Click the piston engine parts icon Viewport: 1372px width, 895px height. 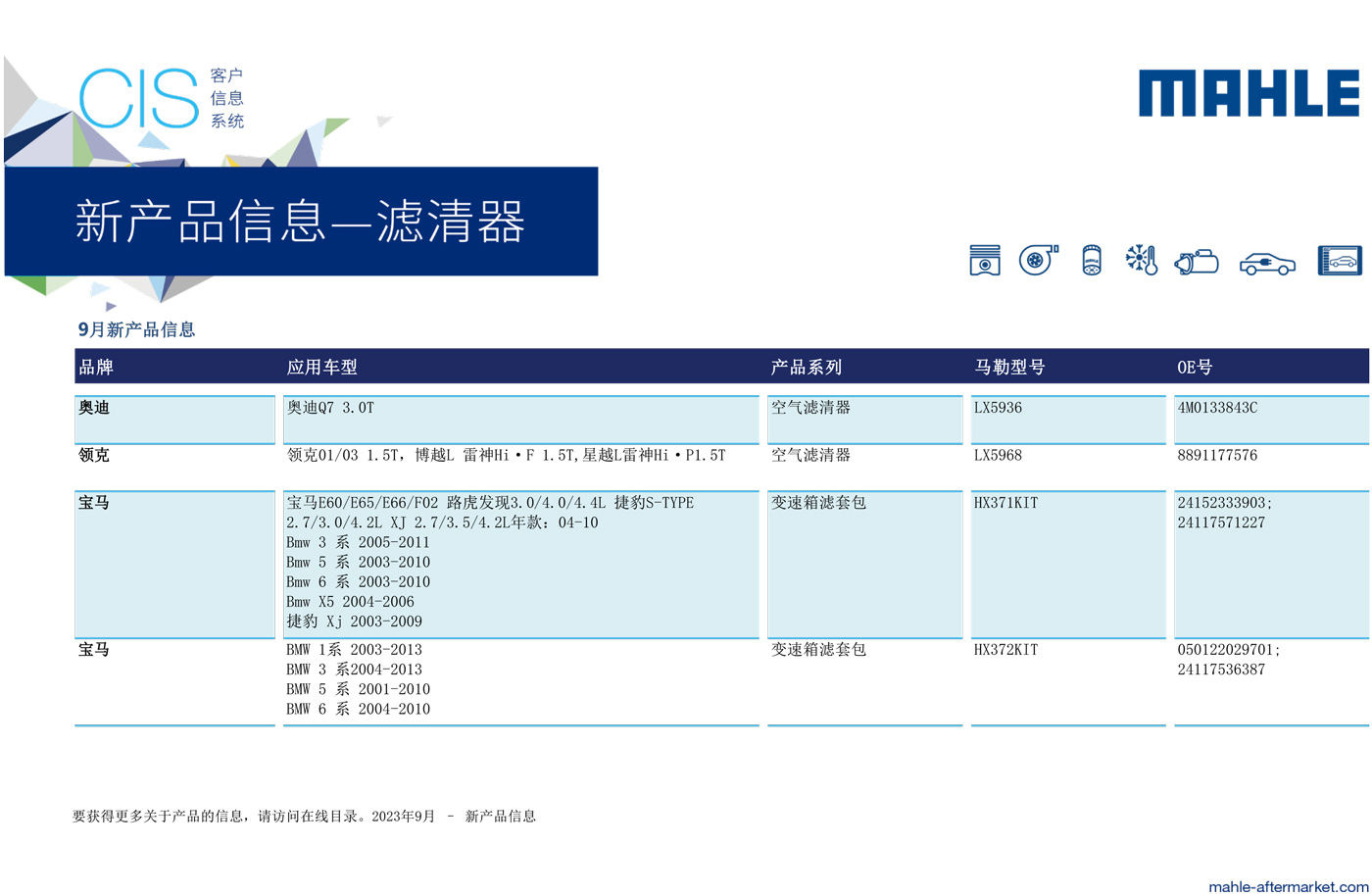(x=985, y=260)
